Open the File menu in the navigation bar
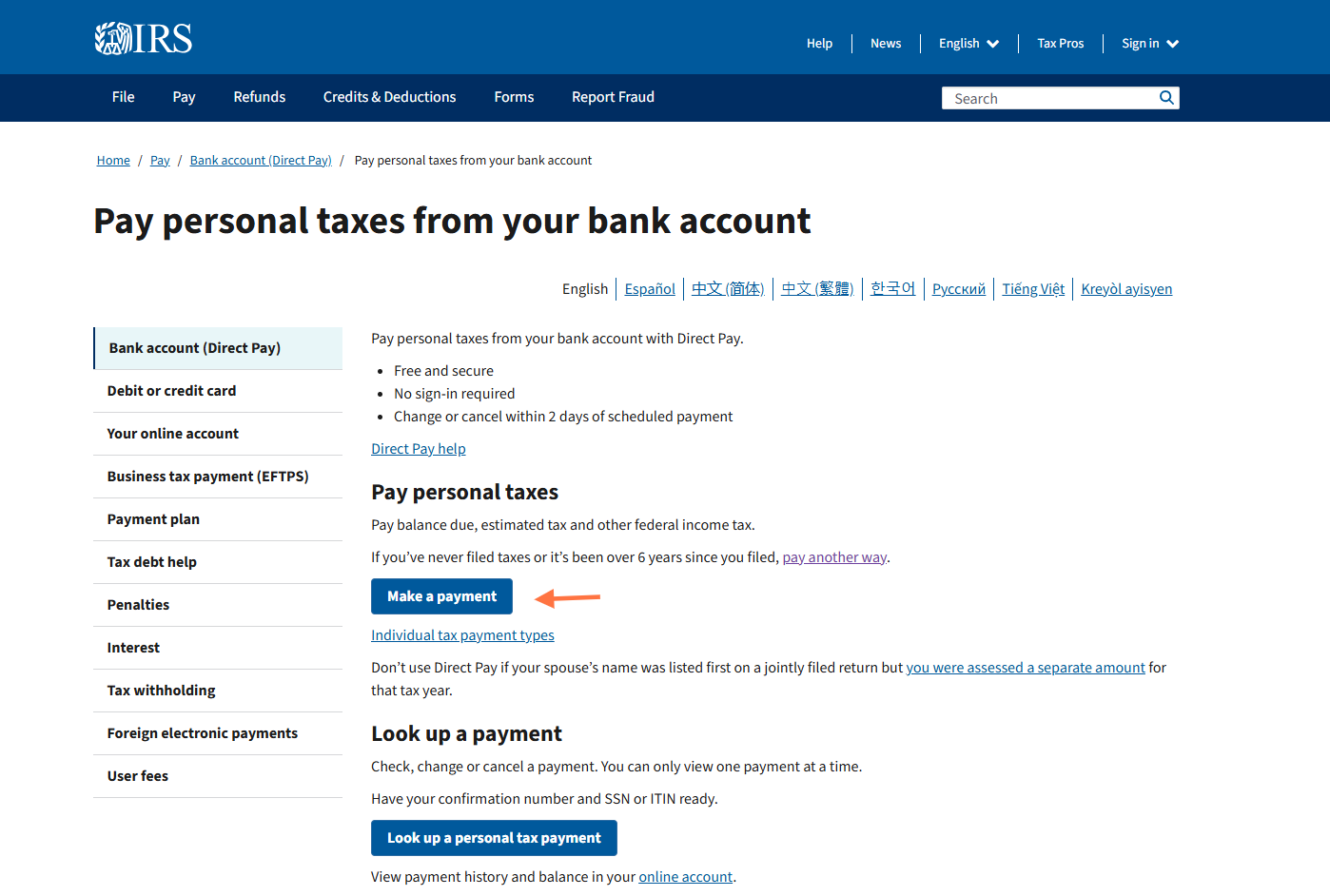Screen dimensions: 1330x896 (123, 97)
